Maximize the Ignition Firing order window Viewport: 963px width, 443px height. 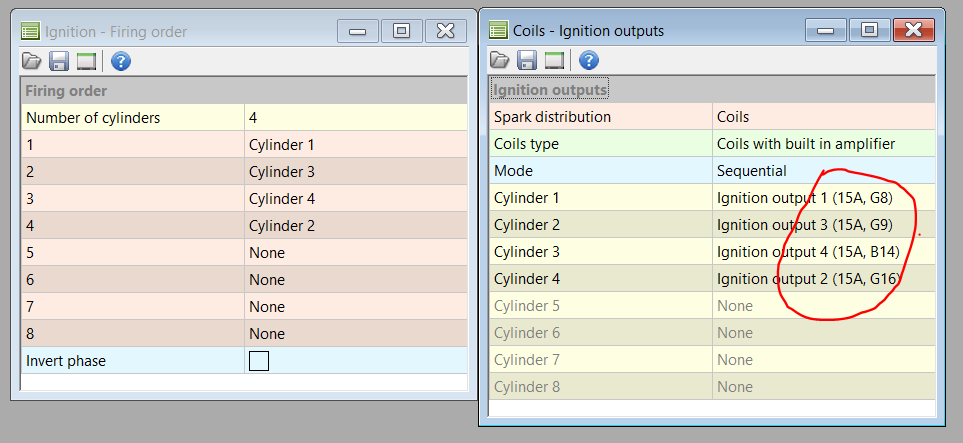click(401, 32)
